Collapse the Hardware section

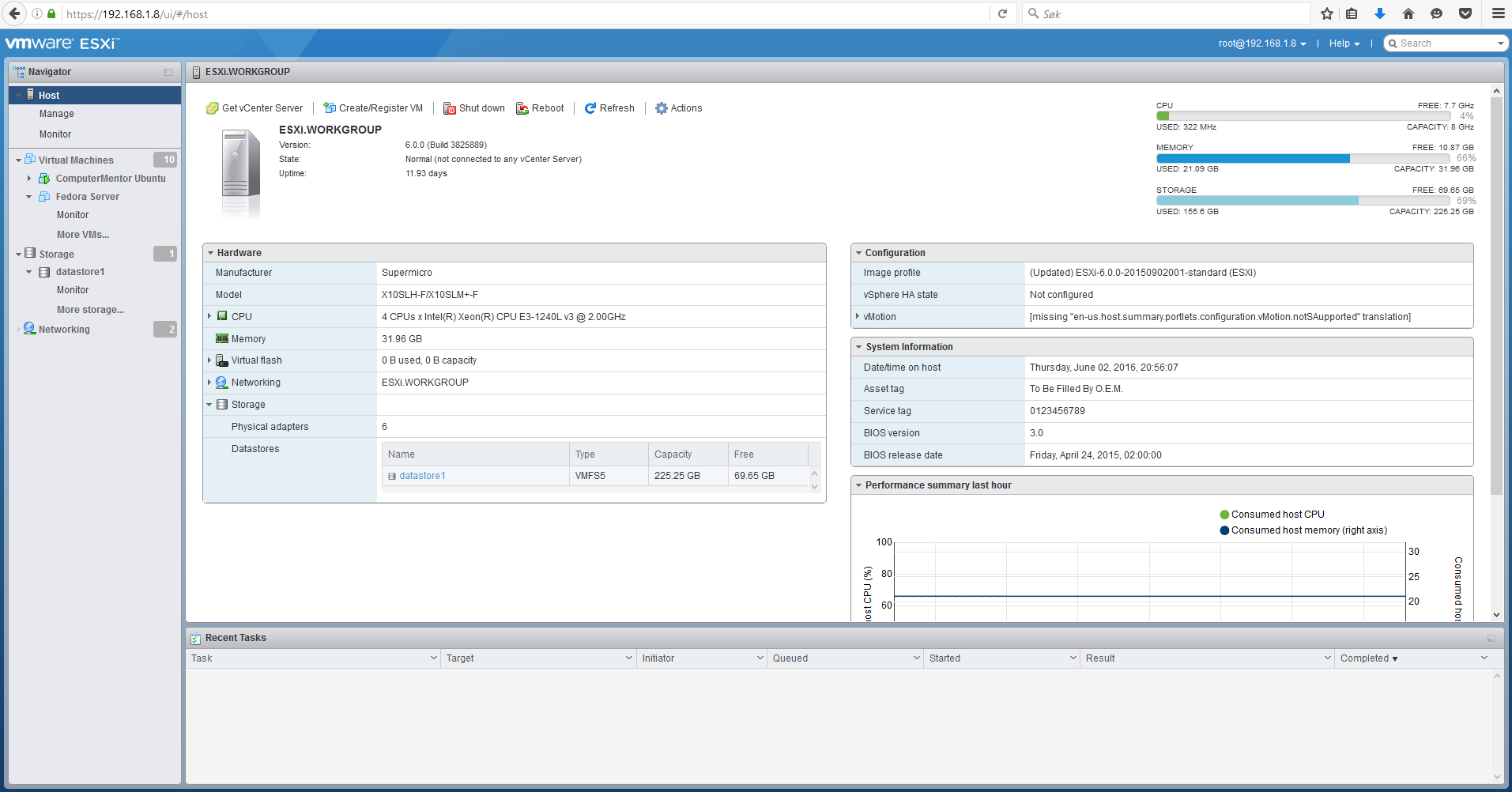(211, 253)
